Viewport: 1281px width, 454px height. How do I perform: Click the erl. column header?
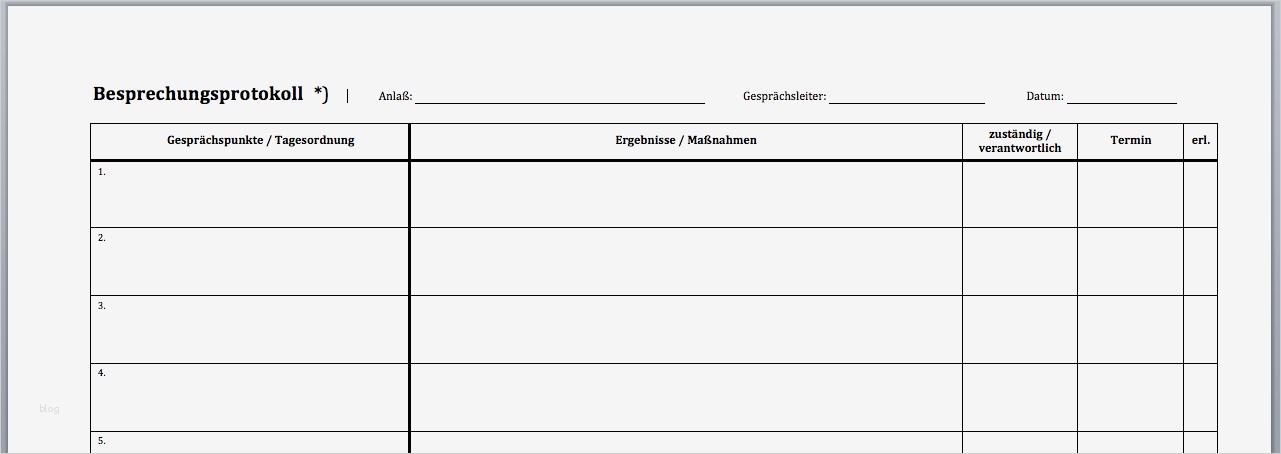point(1200,141)
